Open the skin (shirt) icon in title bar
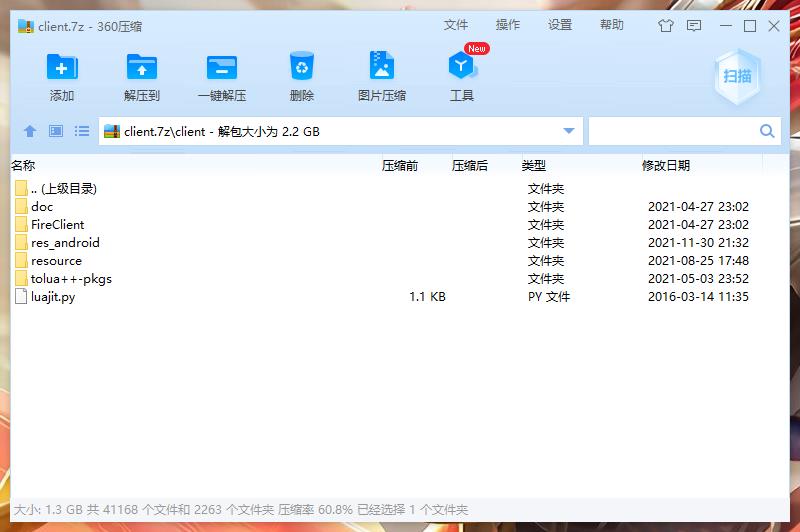 pyautogui.click(x=666, y=26)
